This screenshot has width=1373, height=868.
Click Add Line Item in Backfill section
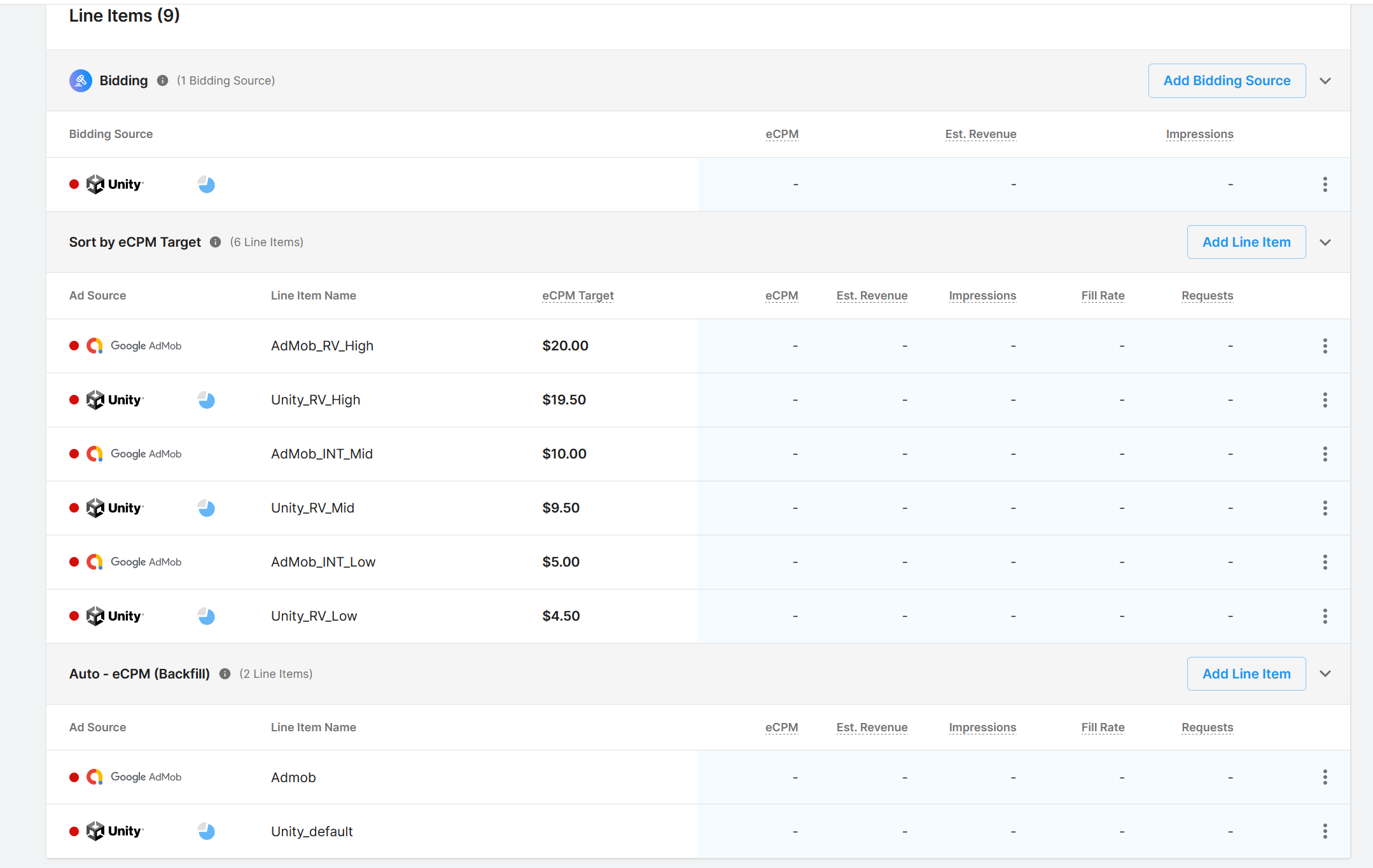[1246, 674]
